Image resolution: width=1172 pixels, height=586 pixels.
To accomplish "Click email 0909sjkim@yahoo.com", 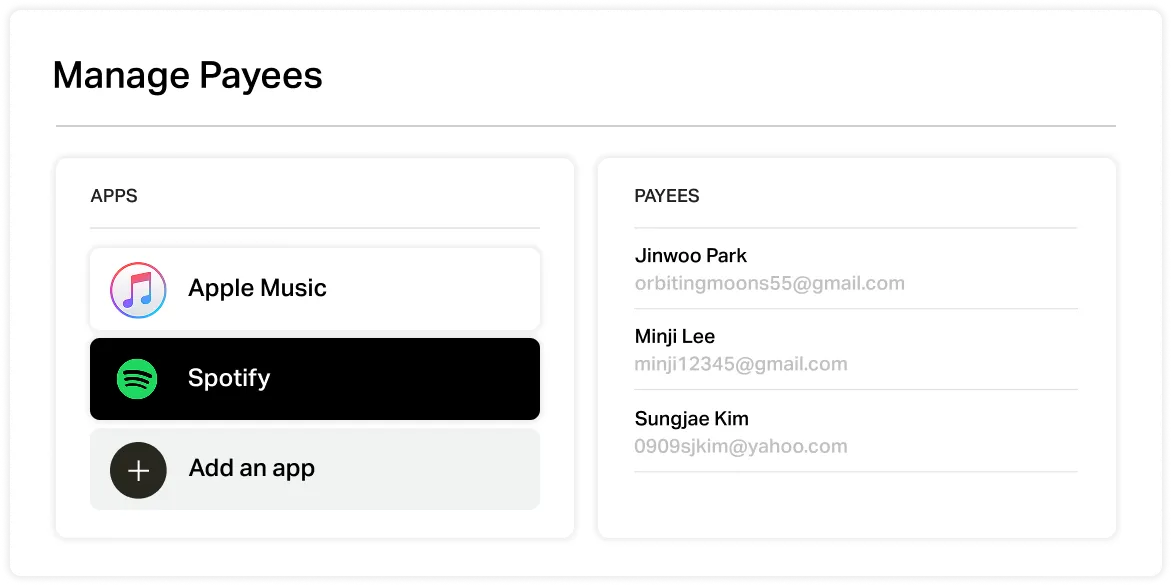I will [x=740, y=446].
